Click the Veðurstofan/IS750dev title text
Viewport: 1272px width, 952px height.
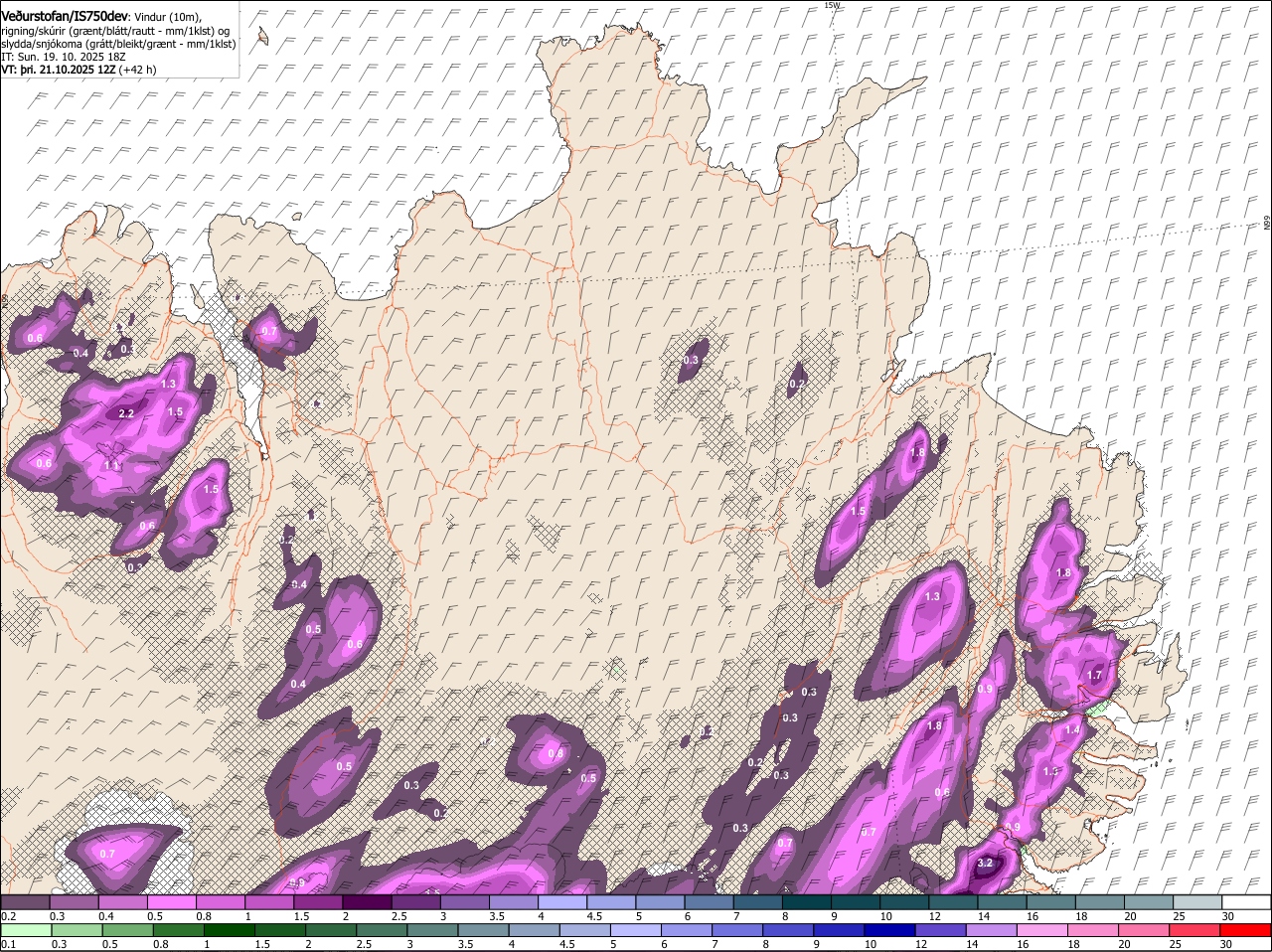pos(65,17)
